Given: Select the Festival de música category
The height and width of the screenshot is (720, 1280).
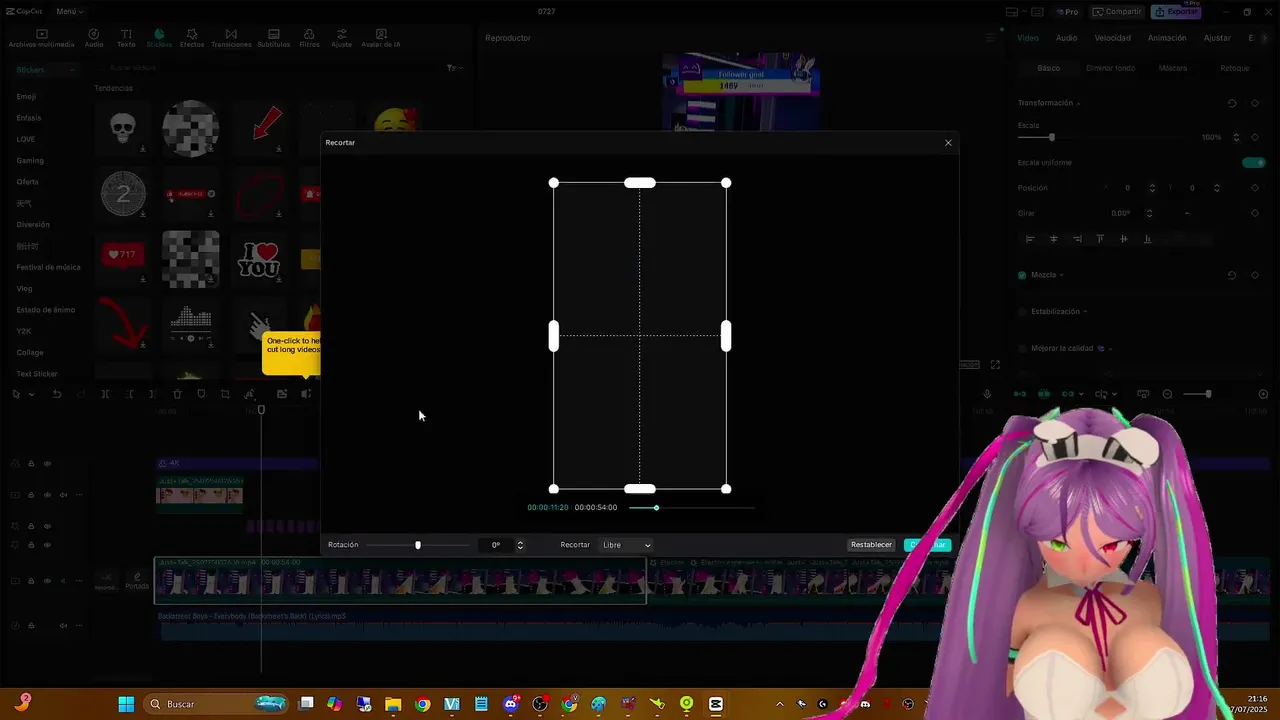Looking at the screenshot, I should click(x=48, y=267).
